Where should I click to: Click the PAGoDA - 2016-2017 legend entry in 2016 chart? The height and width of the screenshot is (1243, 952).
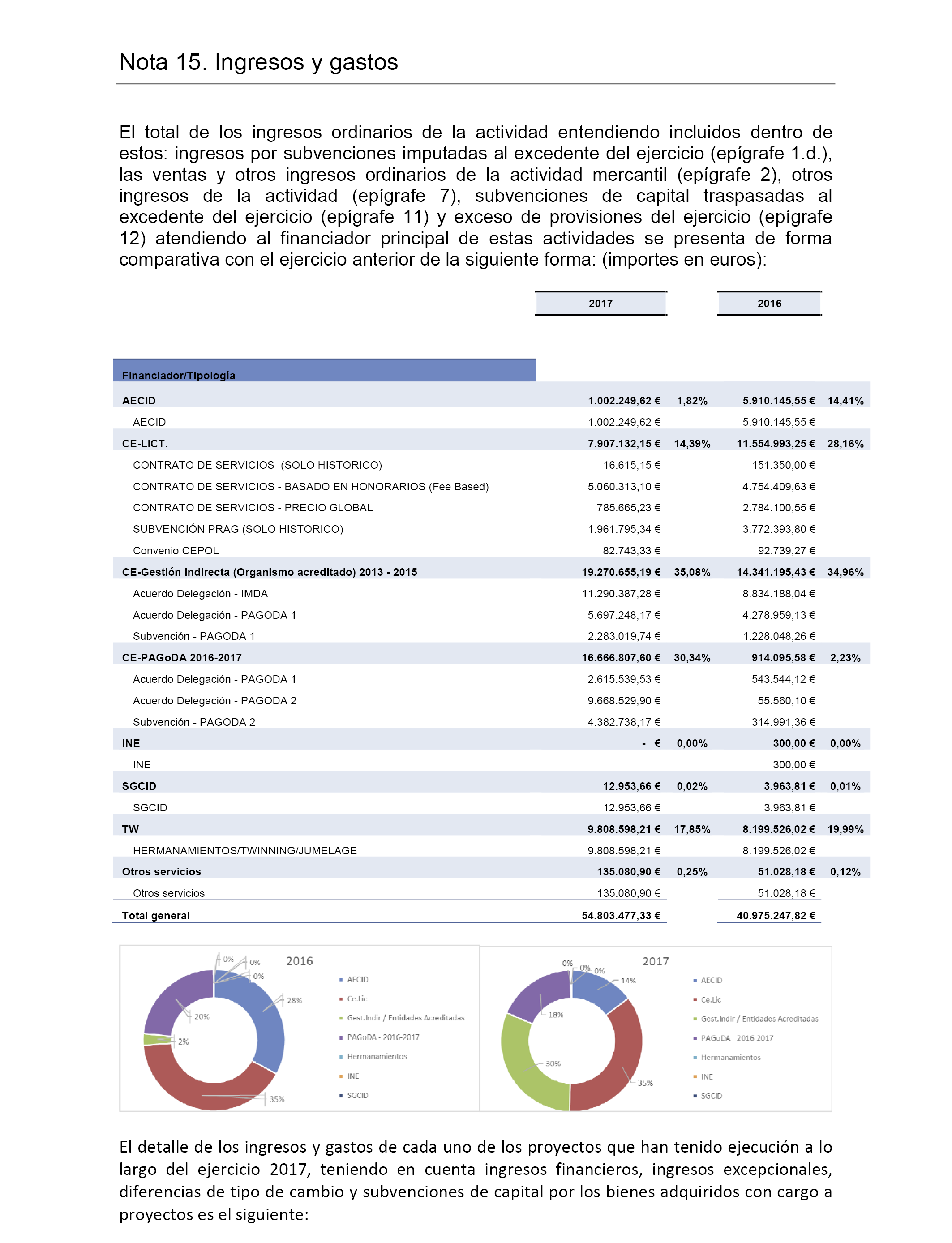point(379,1037)
